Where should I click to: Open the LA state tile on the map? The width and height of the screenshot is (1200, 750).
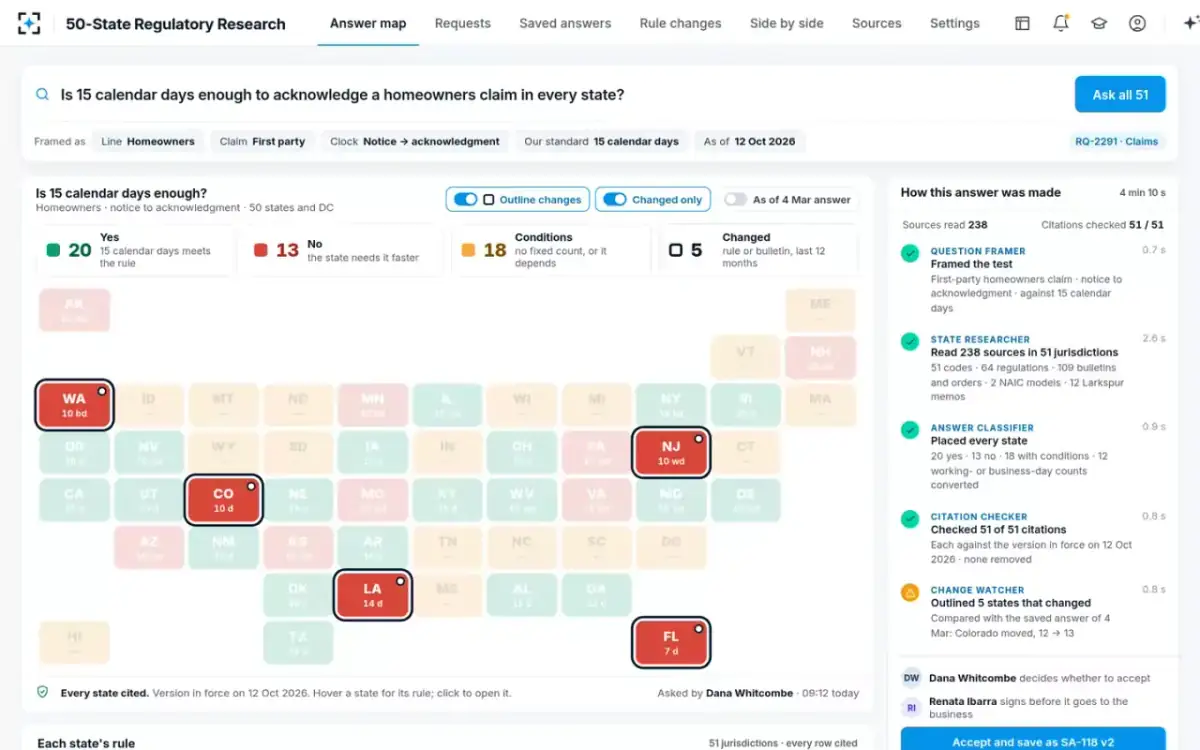tap(373, 596)
